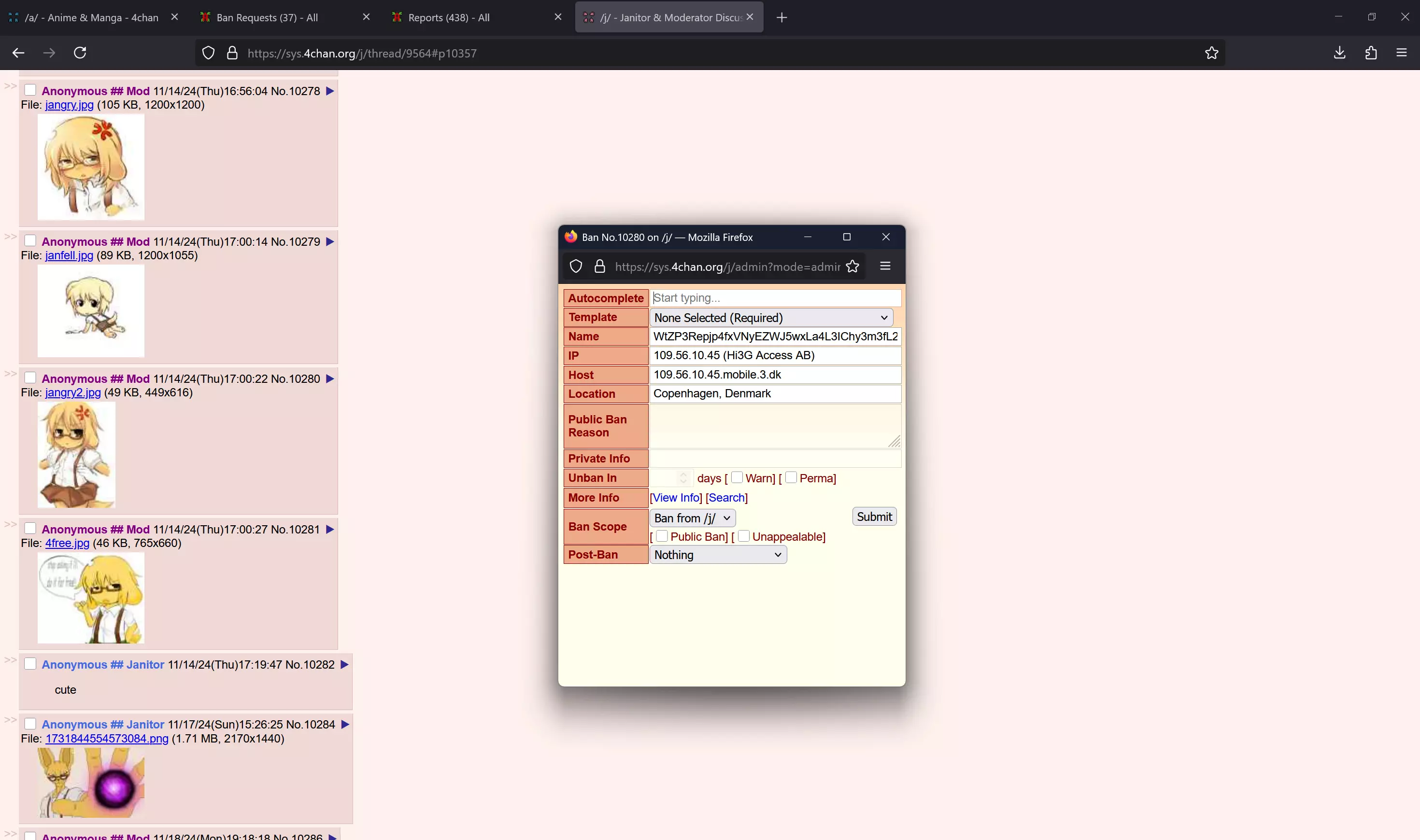
Task: Open the View Info link
Action: [x=675, y=498]
